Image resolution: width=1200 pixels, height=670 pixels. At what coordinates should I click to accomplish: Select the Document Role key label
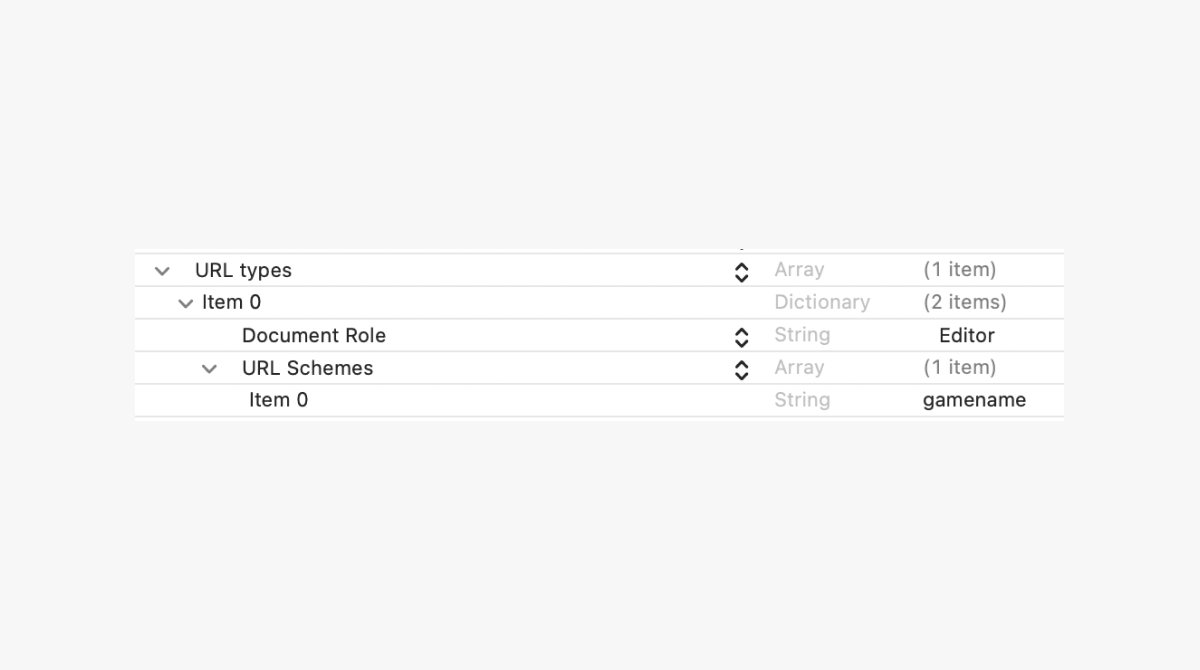click(x=313, y=335)
